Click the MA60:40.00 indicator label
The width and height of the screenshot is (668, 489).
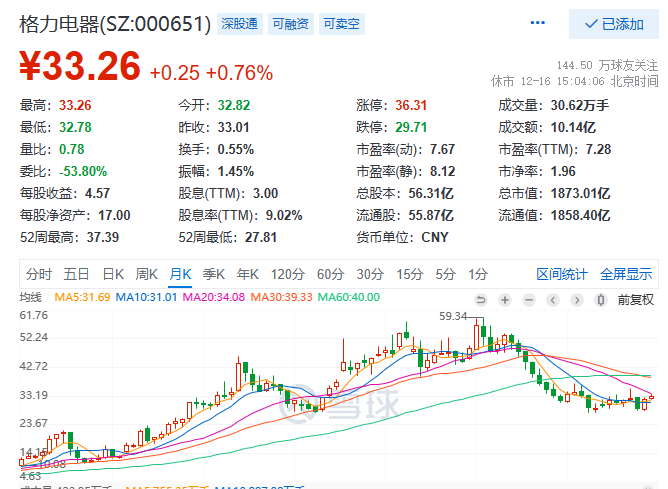[349, 297]
